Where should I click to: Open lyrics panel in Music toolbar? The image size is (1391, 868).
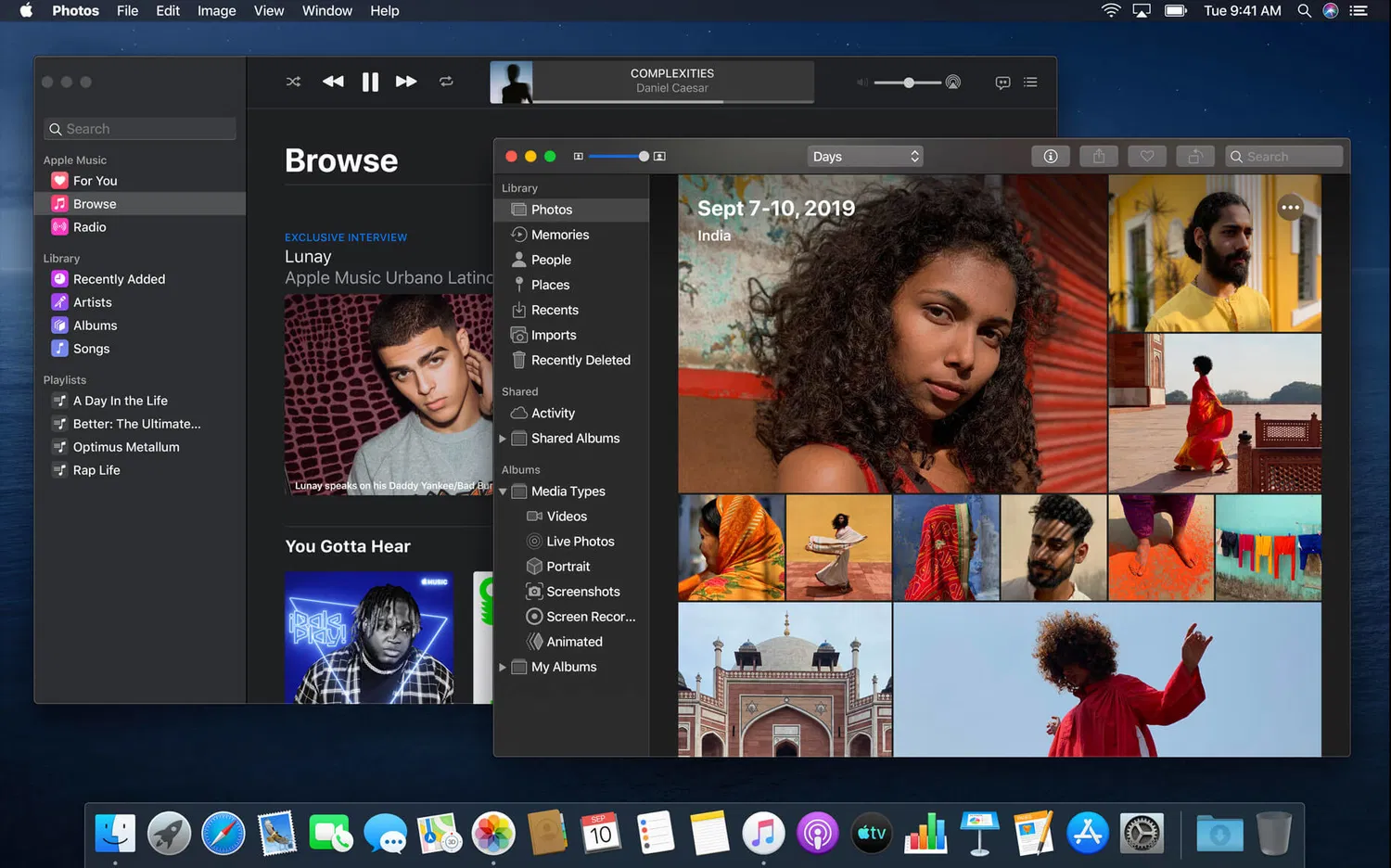click(x=1002, y=83)
